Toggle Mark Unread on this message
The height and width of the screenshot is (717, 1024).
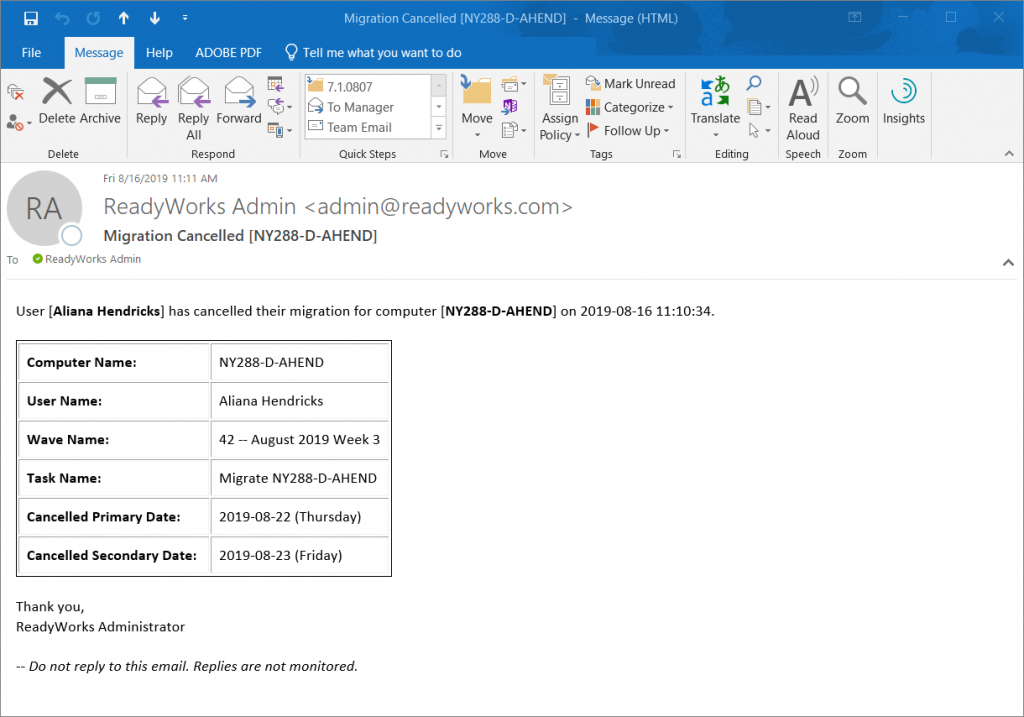tap(630, 83)
